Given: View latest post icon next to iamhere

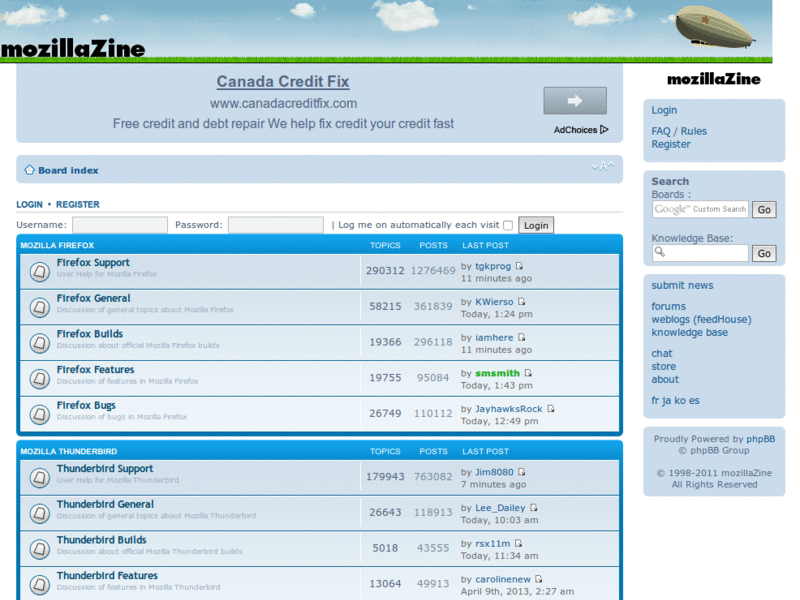Looking at the screenshot, I should (x=521, y=337).
